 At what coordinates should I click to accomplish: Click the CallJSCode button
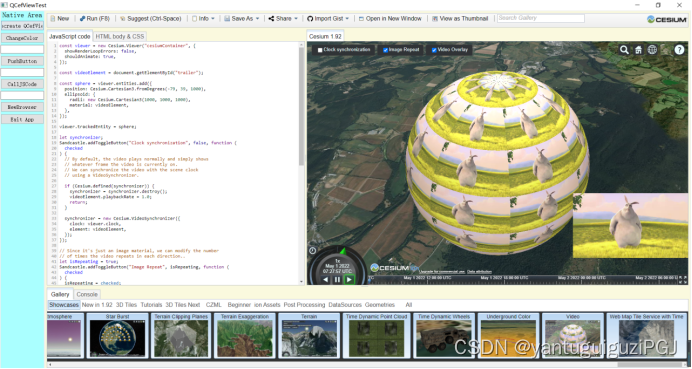[22, 84]
